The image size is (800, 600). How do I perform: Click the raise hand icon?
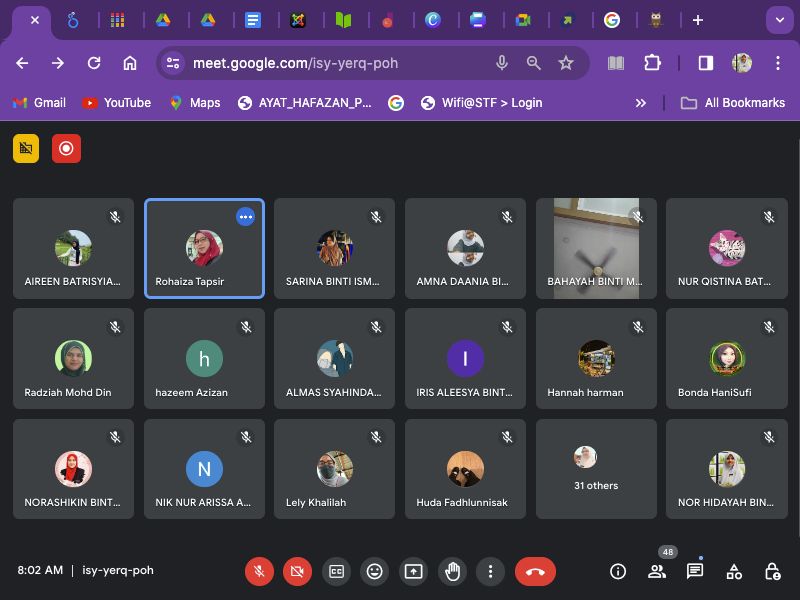click(x=452, y=571)
